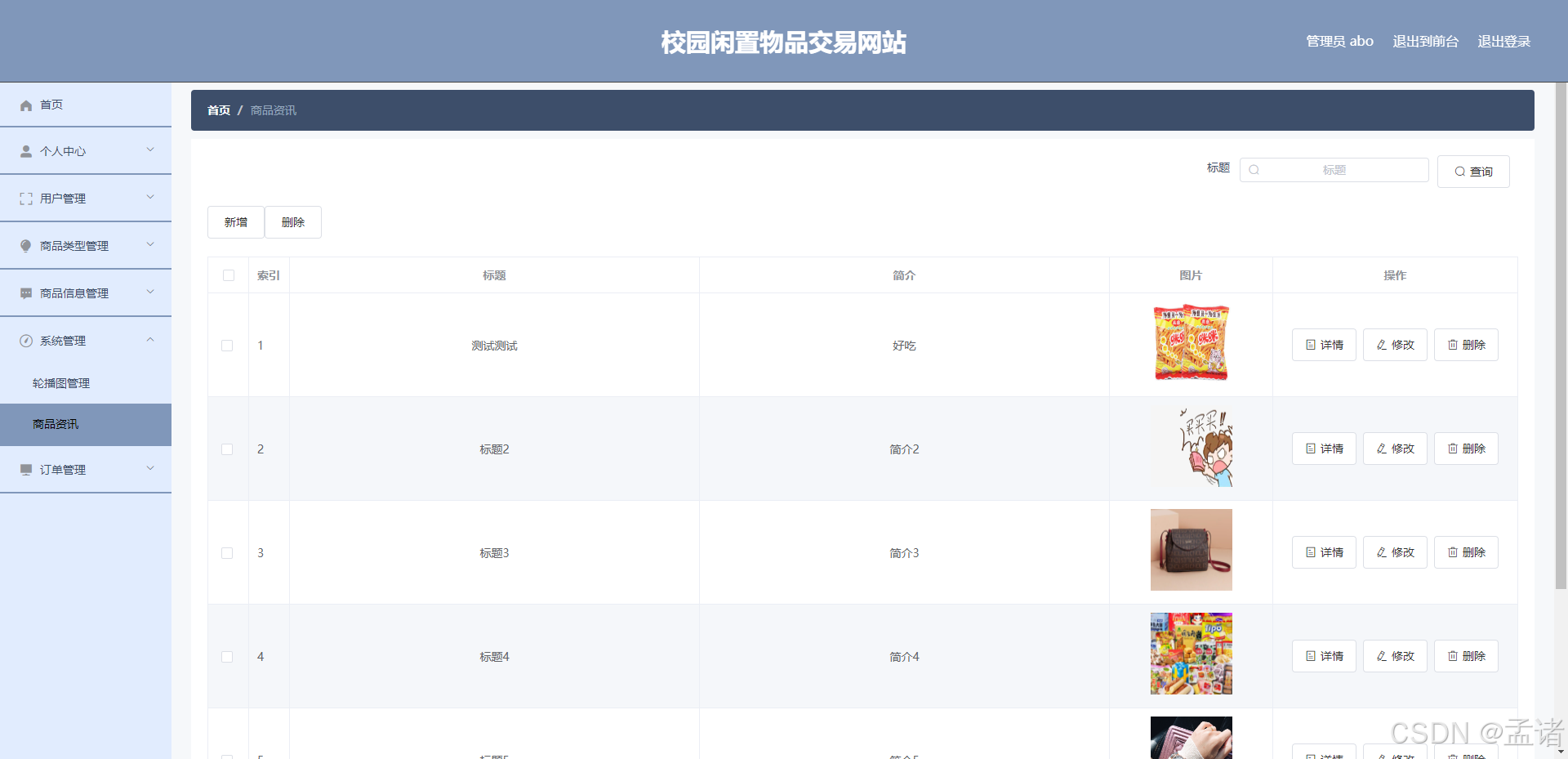Click the 图片 column header
The width and height of the screenshot is (1568, 759).
pos(1191,275)
